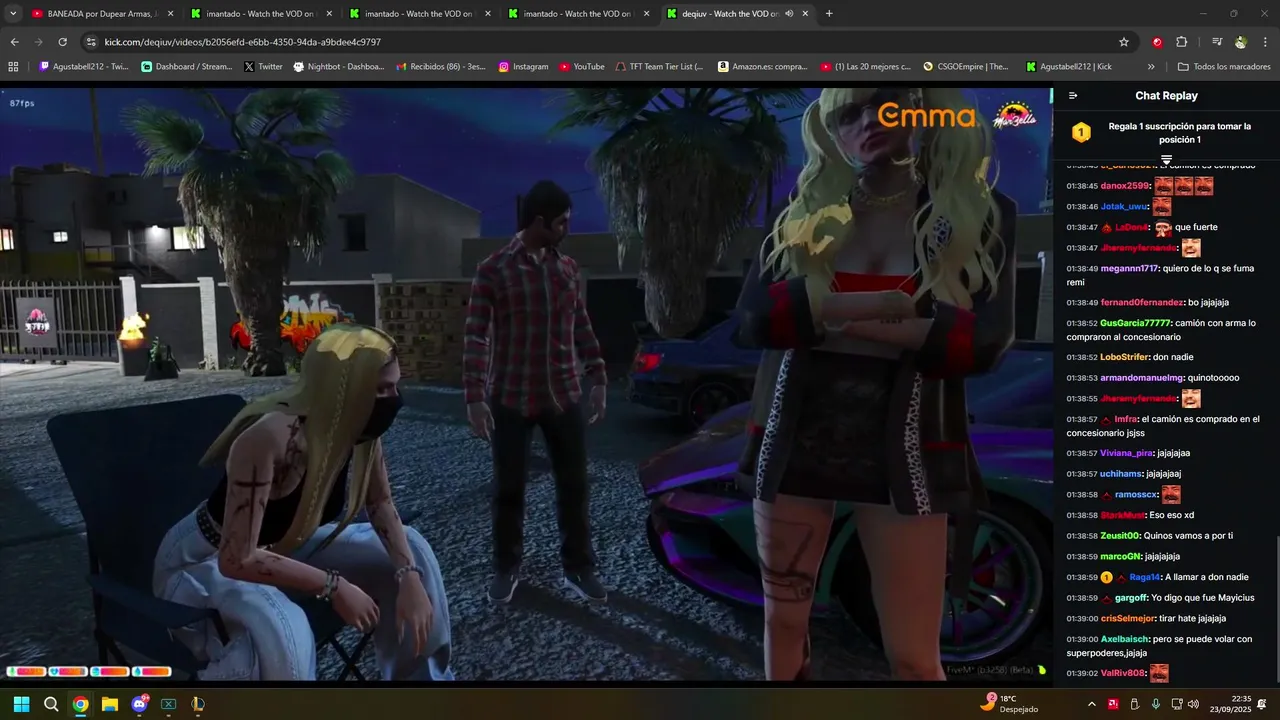The width and height of the screenshot is (1280, 720).
Task: Click the 01:38:52 GusGarcia77777 timestamp
Action: (1082, 323)
